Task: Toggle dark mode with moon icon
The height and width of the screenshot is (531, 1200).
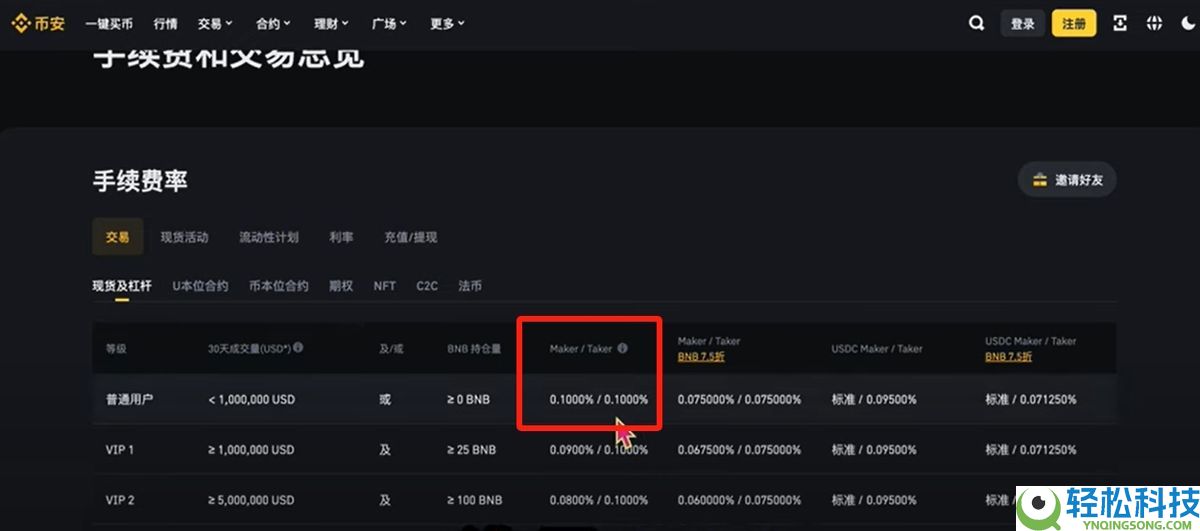Action: (x=1187, y=23)
